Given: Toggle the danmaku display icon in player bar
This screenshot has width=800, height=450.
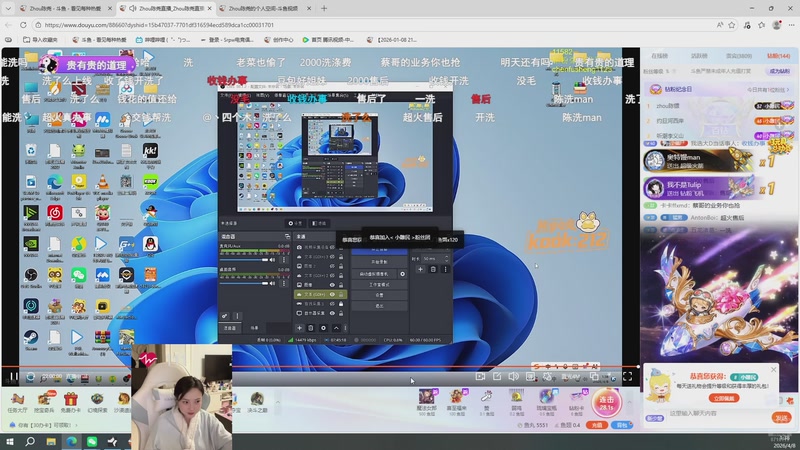Looking at the screenshot, I should click(x=531, y=377).
